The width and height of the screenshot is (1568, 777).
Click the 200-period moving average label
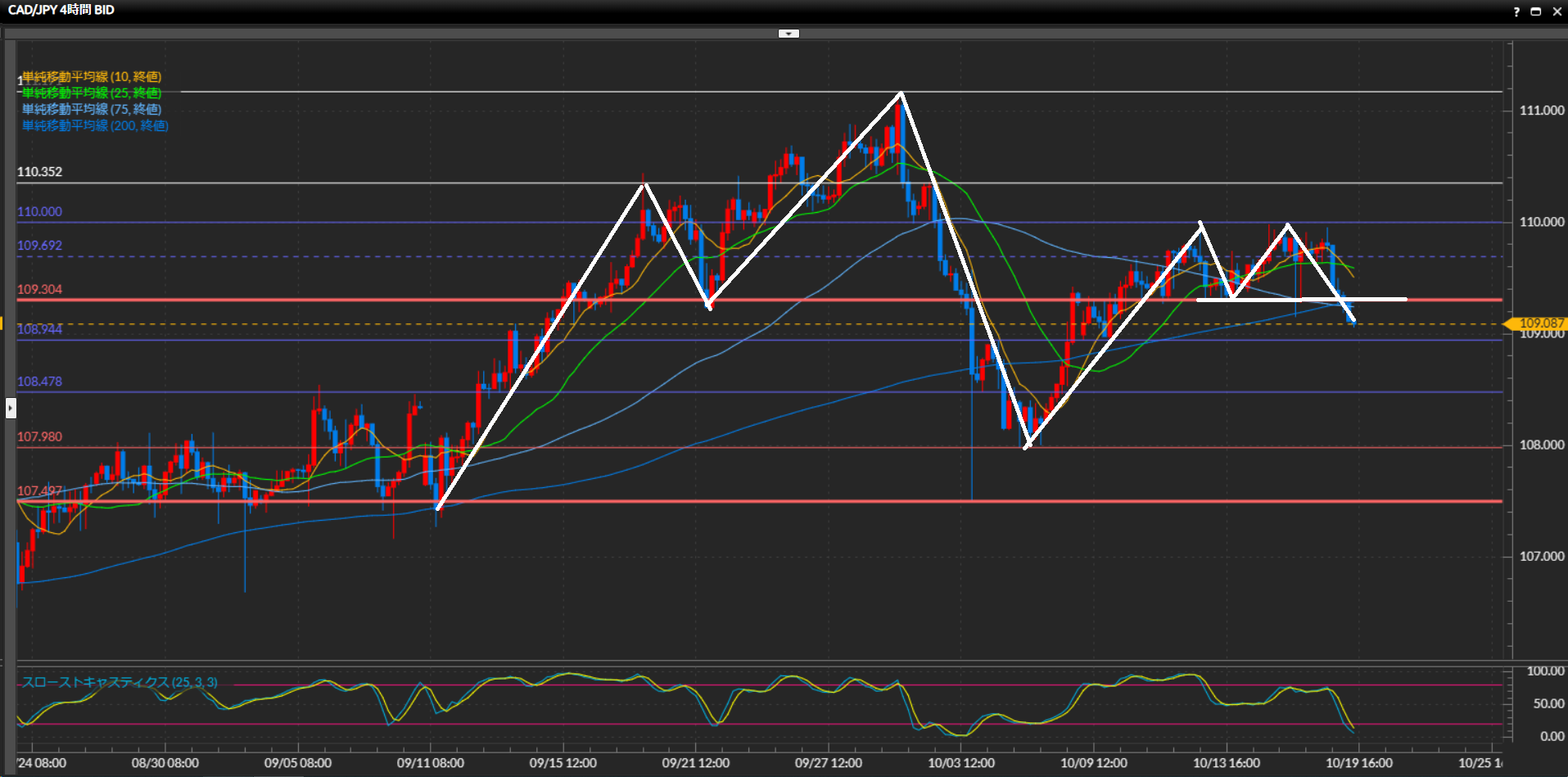95,125
